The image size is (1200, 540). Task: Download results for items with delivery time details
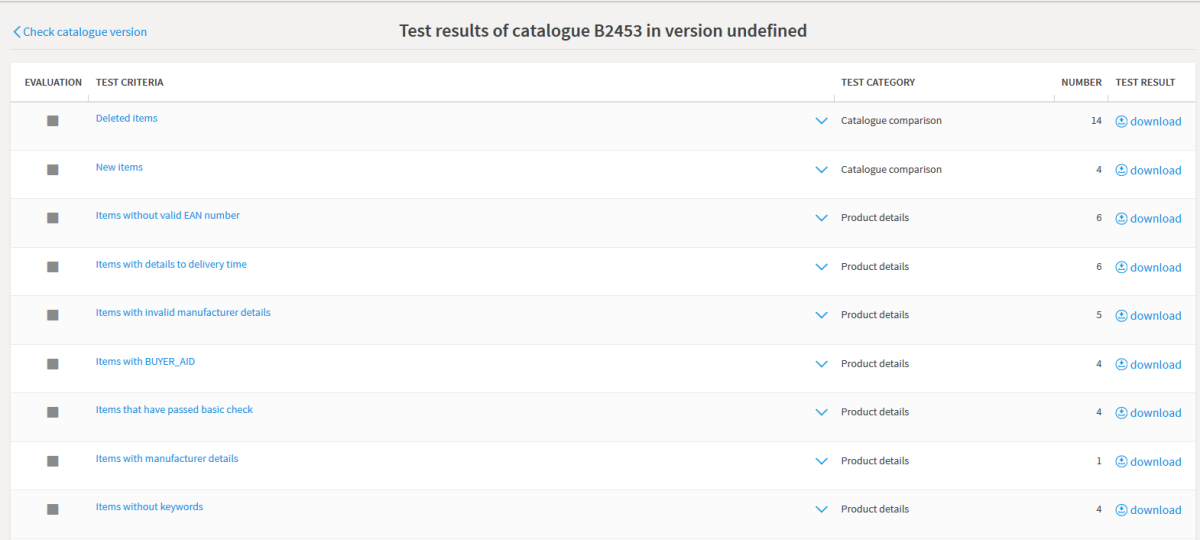[x=1148, y=267]
